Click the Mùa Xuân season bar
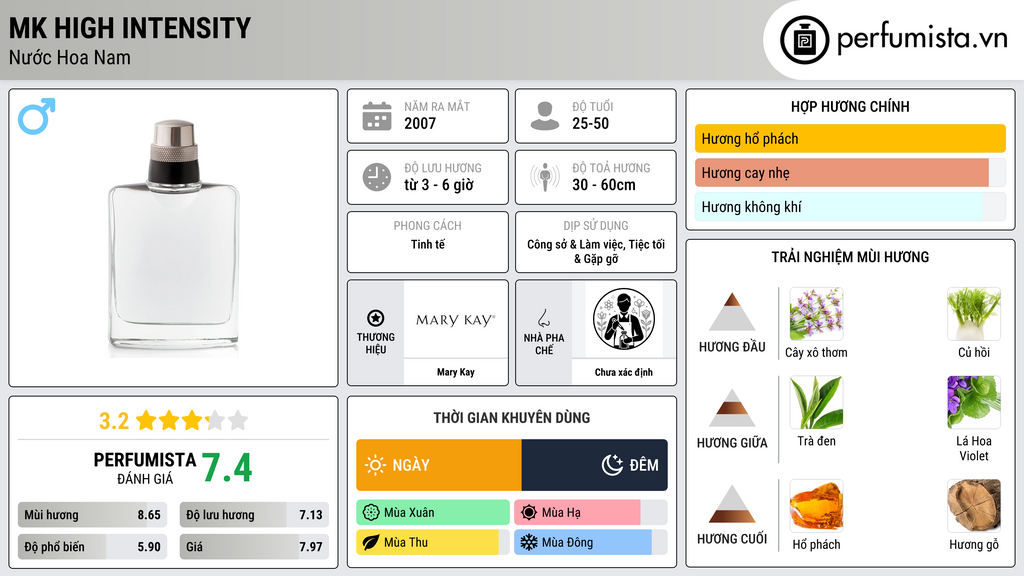Screen dimensions: 1024x576 pos(433,513)
